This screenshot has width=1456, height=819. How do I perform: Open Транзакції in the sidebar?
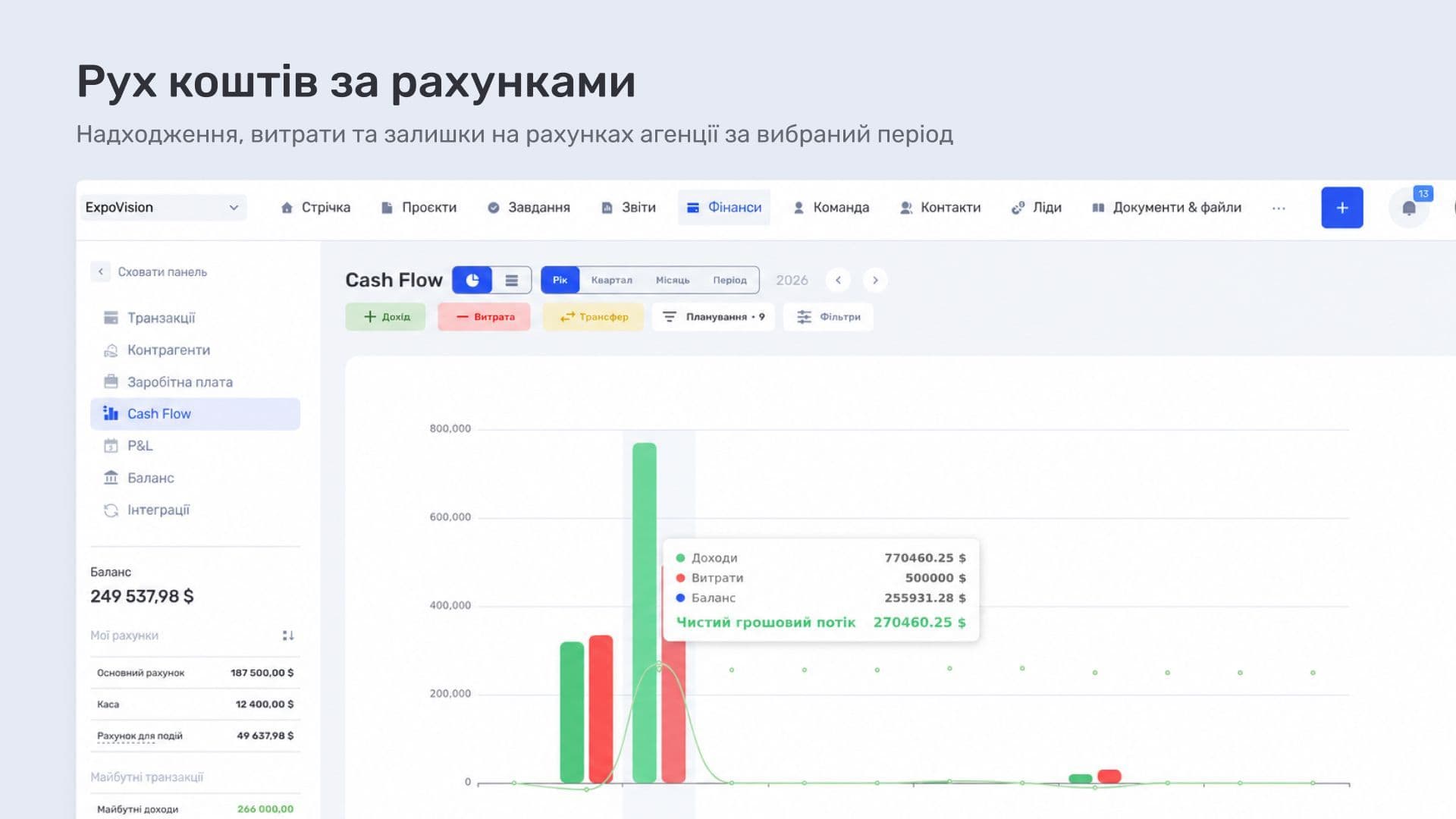point(195,318)
